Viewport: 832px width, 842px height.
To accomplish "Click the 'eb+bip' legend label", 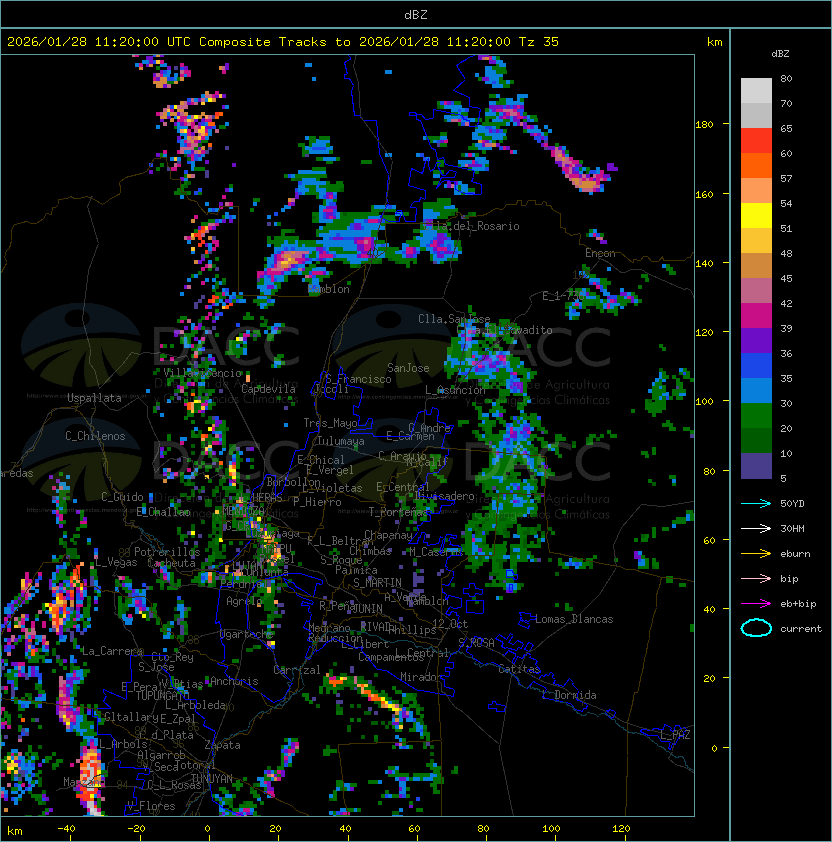I will (798, 604).
